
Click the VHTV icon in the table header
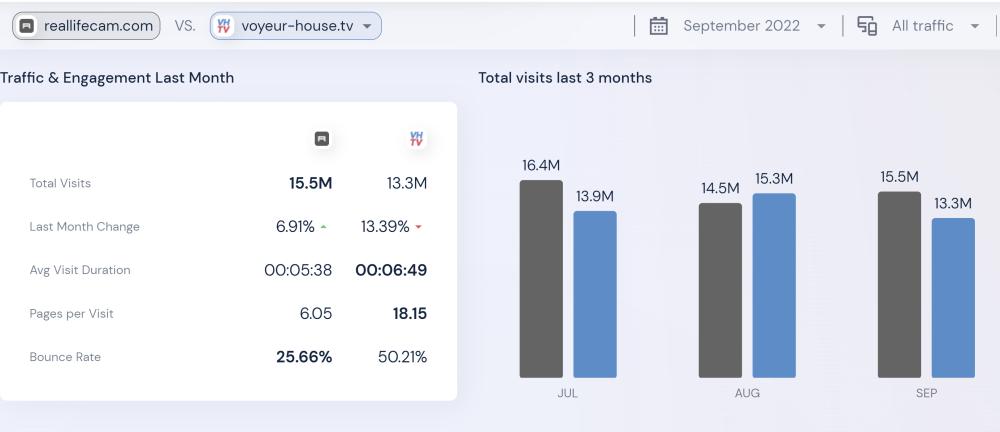pyautogui.click(x=416, y=139)
